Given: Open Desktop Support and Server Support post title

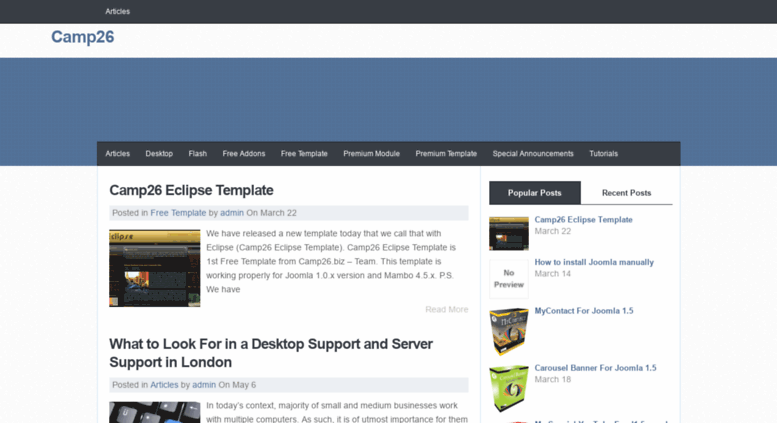Looking at the screenshot, I should [271, 353].
